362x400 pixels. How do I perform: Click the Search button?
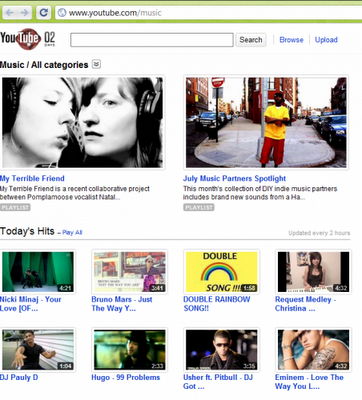(251, 40)
